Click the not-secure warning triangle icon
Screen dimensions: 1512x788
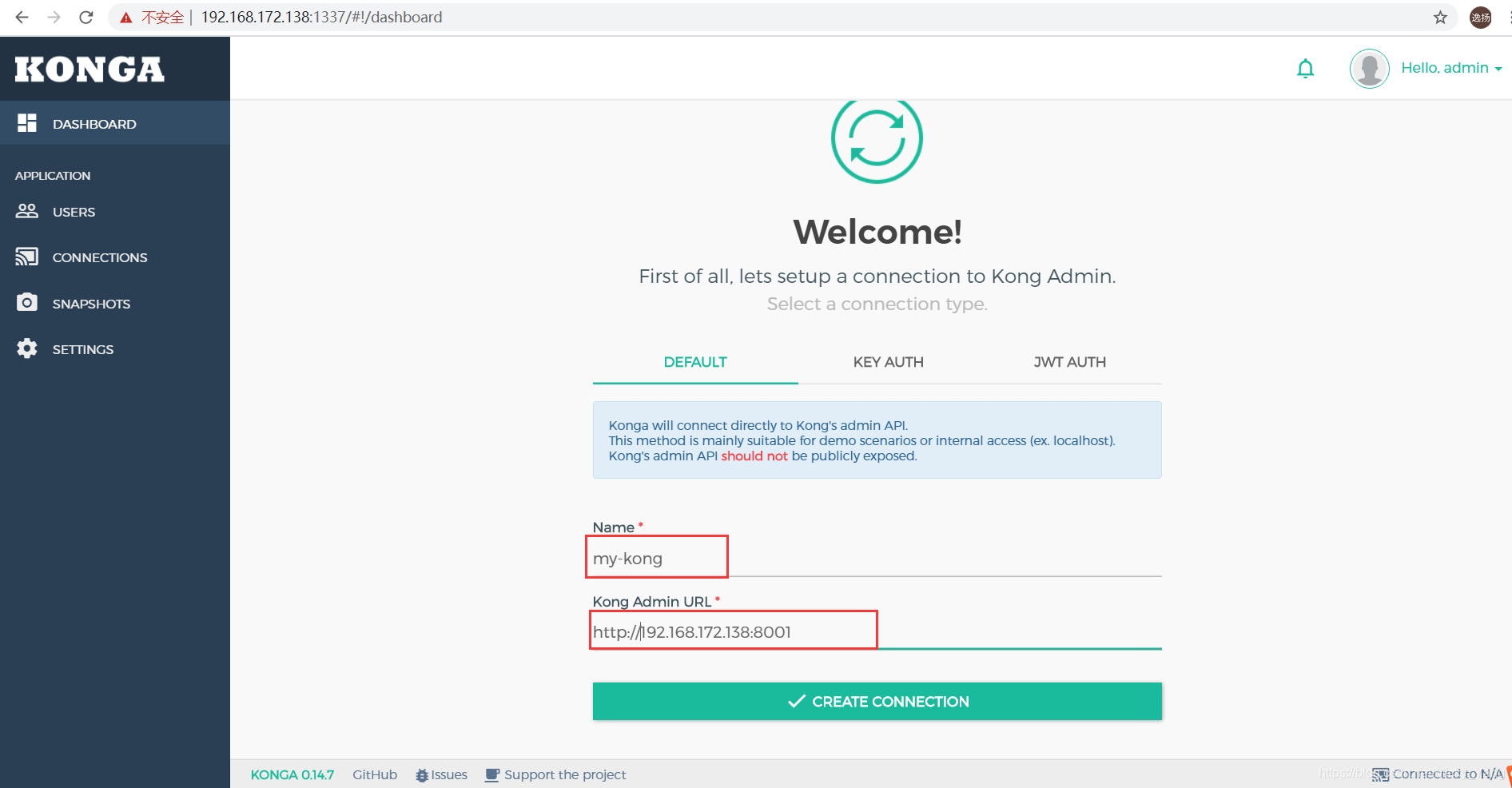(x=126, y=18)
